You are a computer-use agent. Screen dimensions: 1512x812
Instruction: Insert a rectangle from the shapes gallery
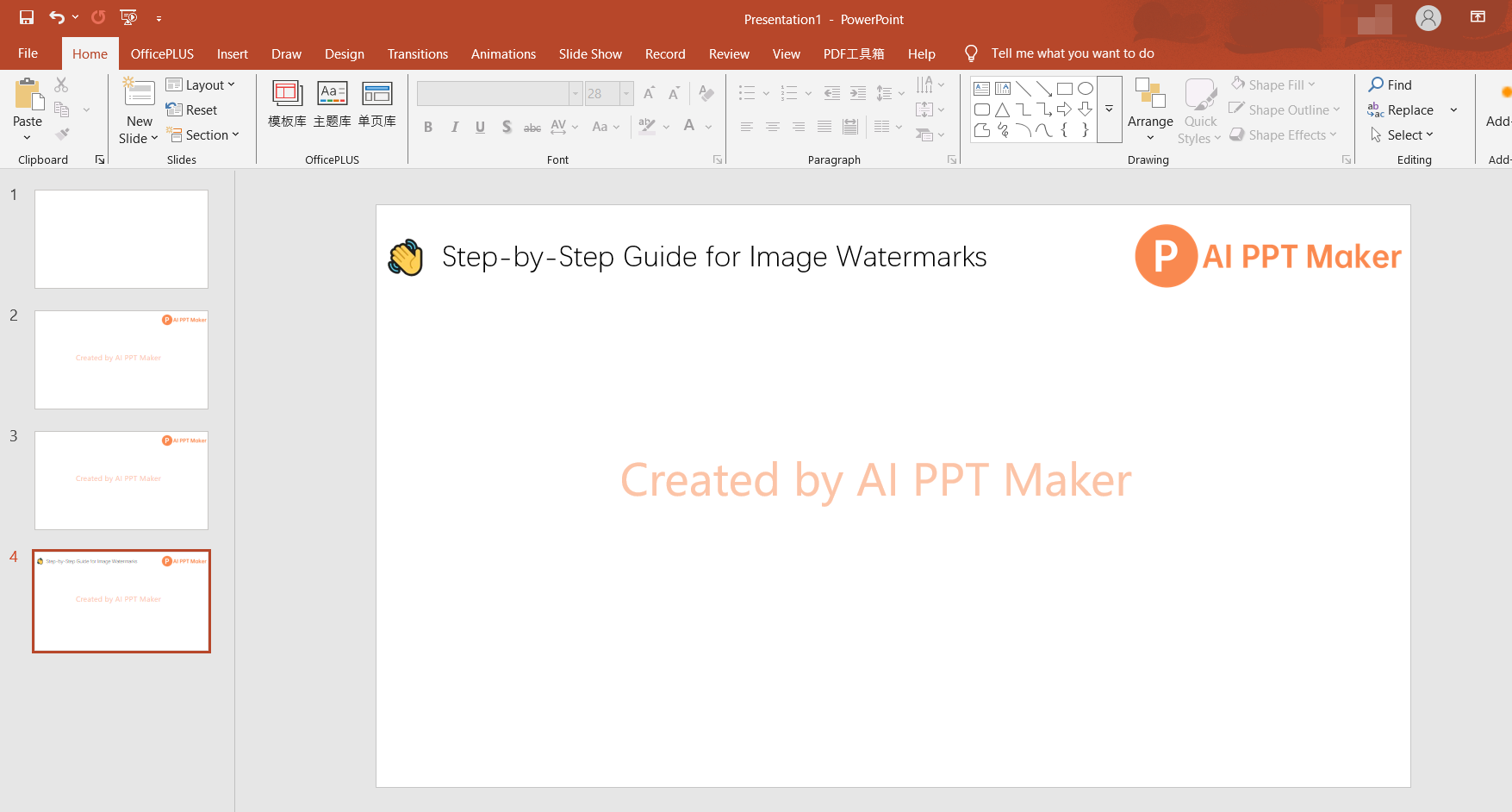pyautogui.click(x=1064, y=87)
